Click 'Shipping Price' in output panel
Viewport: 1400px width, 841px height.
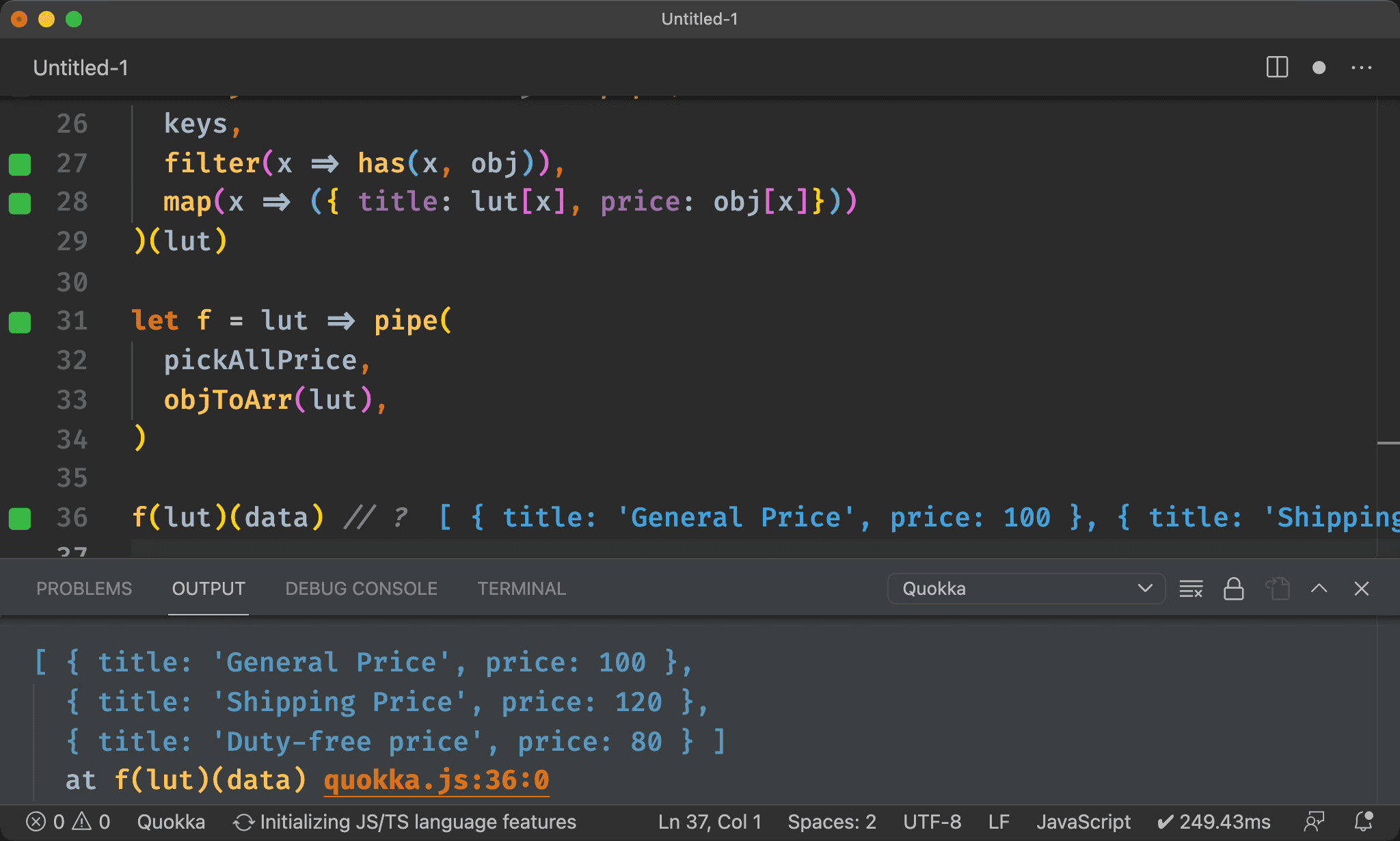click(x=340, y=702)
